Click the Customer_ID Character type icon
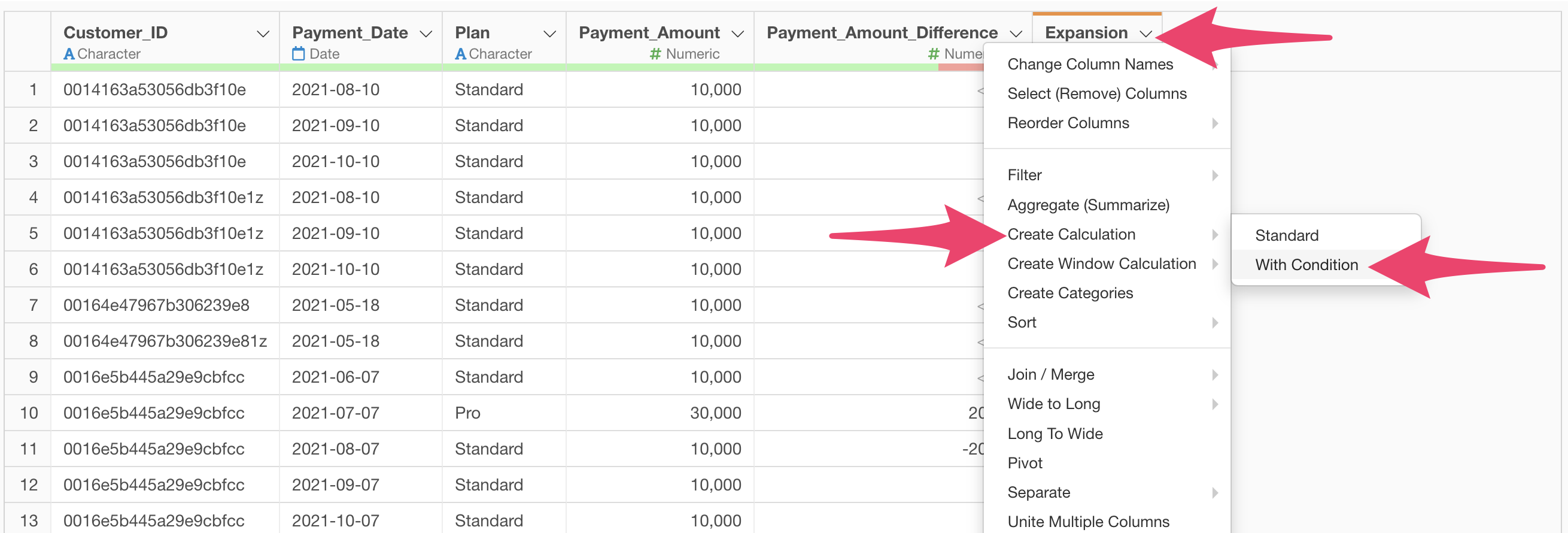This screenshot has height=533, width=1568. [69, 54]
